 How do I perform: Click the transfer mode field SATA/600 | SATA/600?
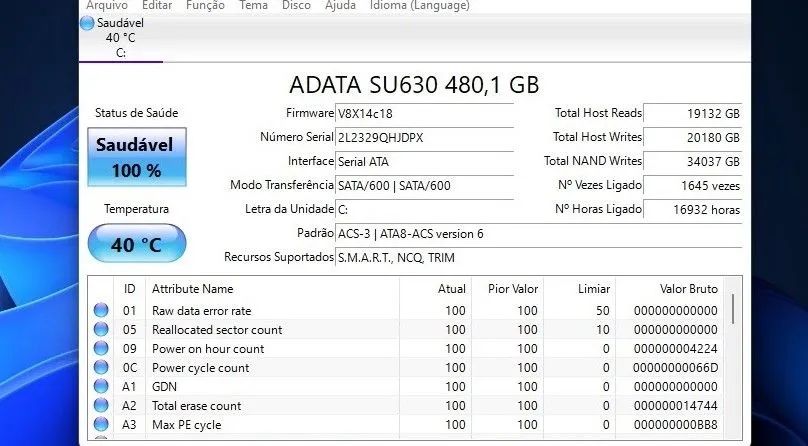(425, 185)
